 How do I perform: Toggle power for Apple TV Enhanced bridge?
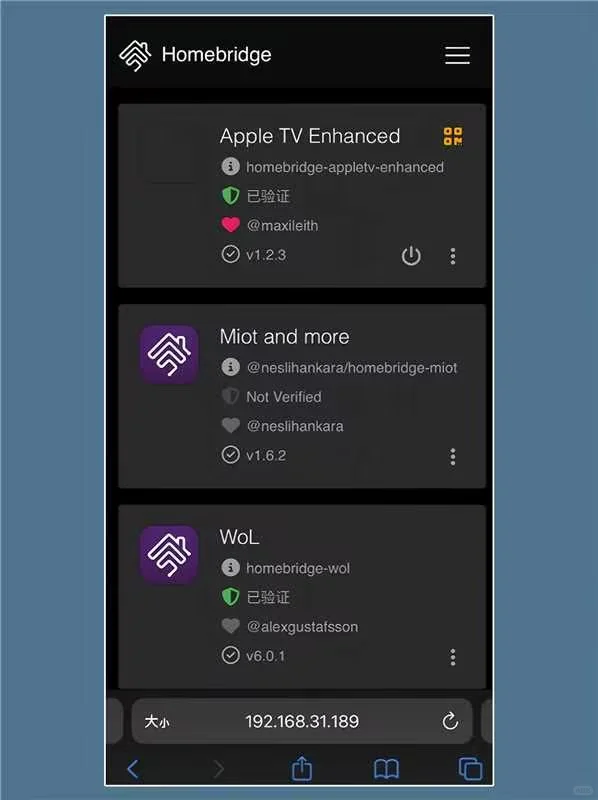tap(411, 256)
